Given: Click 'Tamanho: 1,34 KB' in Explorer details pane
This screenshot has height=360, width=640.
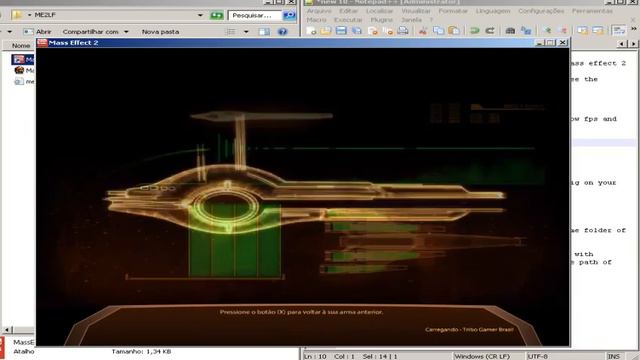Looking at the screenshot, I should 141,351.
